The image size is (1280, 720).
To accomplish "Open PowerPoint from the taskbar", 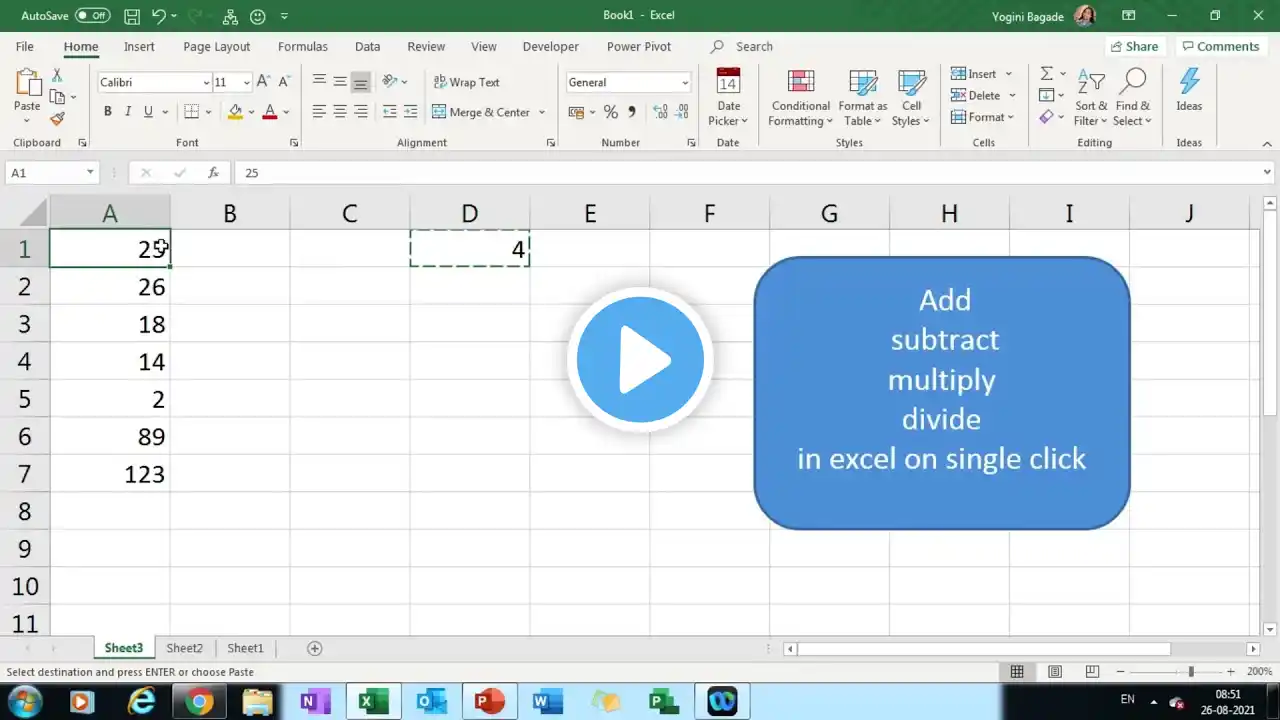I will [489, 702].
